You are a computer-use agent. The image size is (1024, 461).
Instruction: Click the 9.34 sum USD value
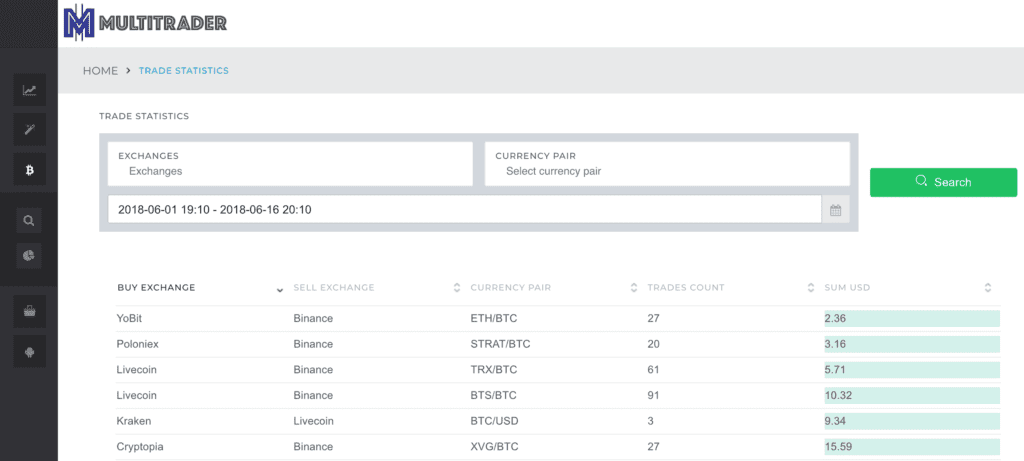pyautogui.click(x=835, y=421)
